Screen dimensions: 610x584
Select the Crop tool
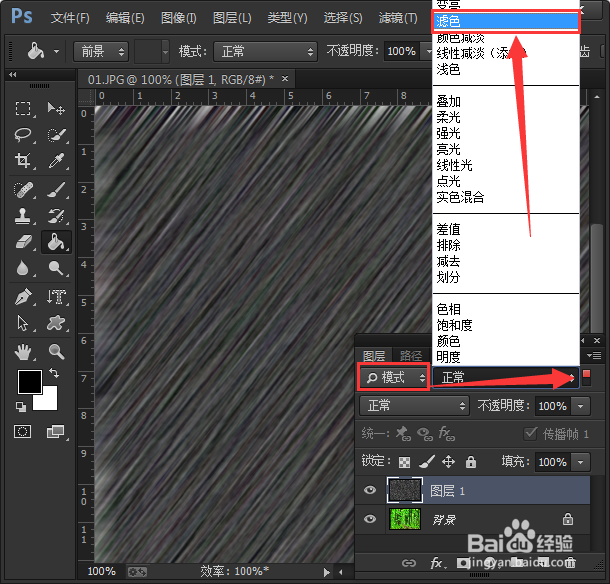(x=23, y=160)
